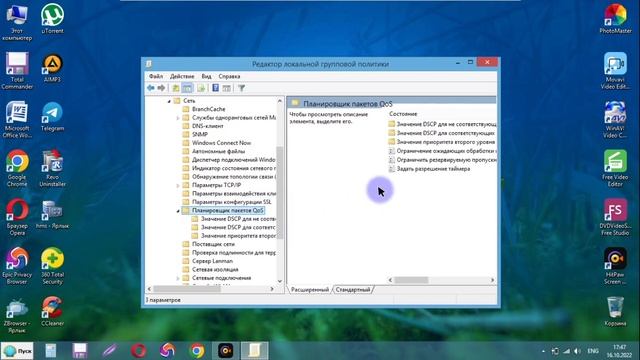Collapse the Планировщик пакетов QoS node
This screenshot has height=360, width=640.
click(x=178, y=211)
